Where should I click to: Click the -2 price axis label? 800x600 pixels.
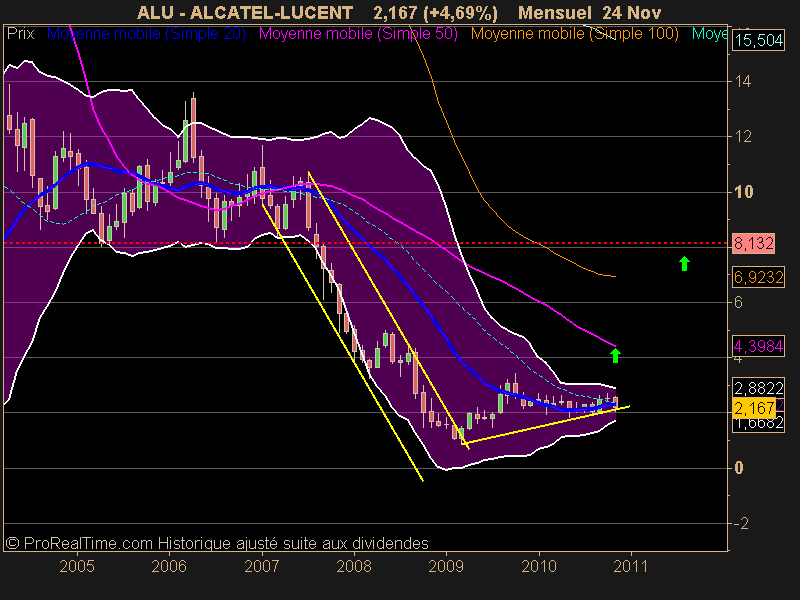741,523
